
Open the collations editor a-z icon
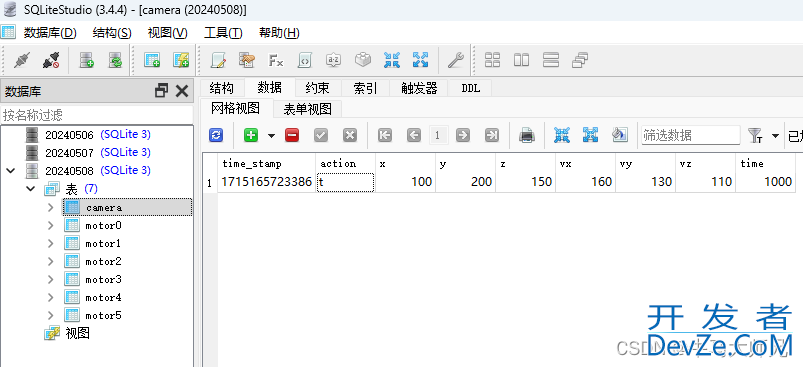click(x=333, y=60)
